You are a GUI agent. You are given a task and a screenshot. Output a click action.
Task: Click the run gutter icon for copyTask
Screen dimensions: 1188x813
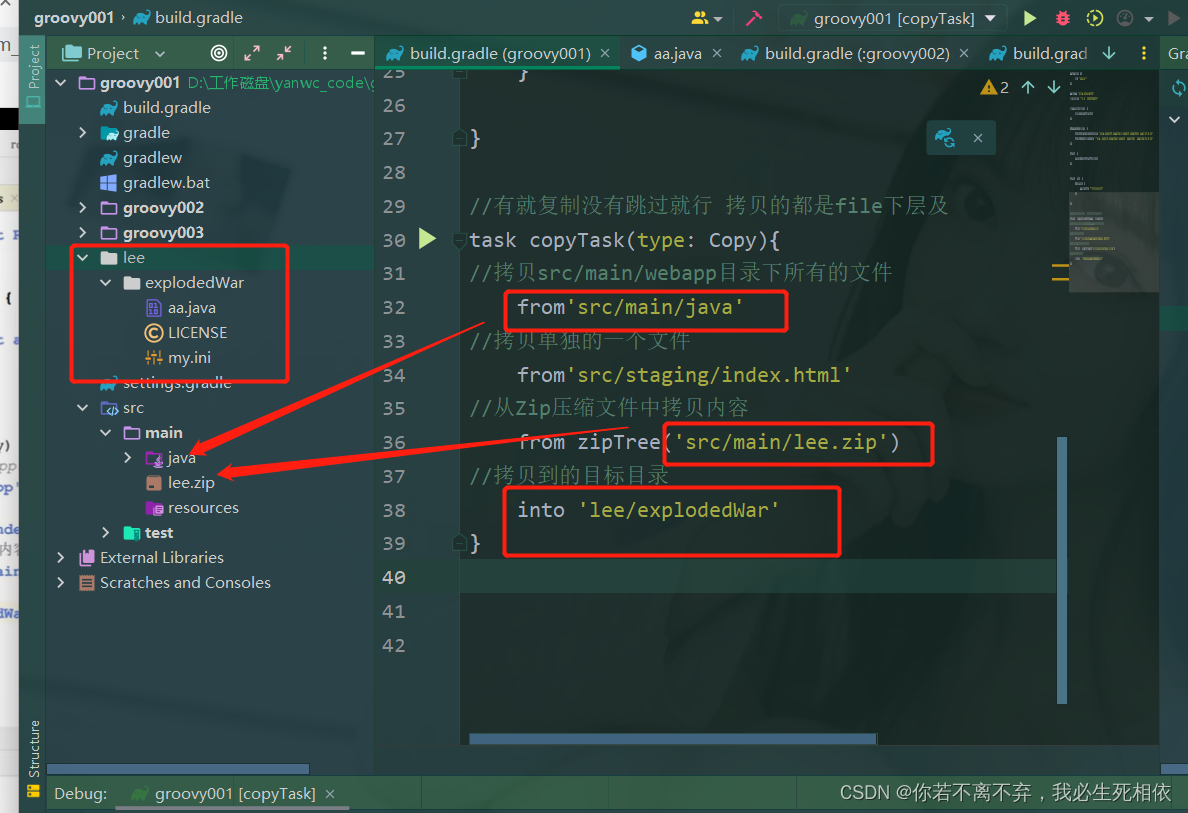pyautogui.click(x=427, y=239)
